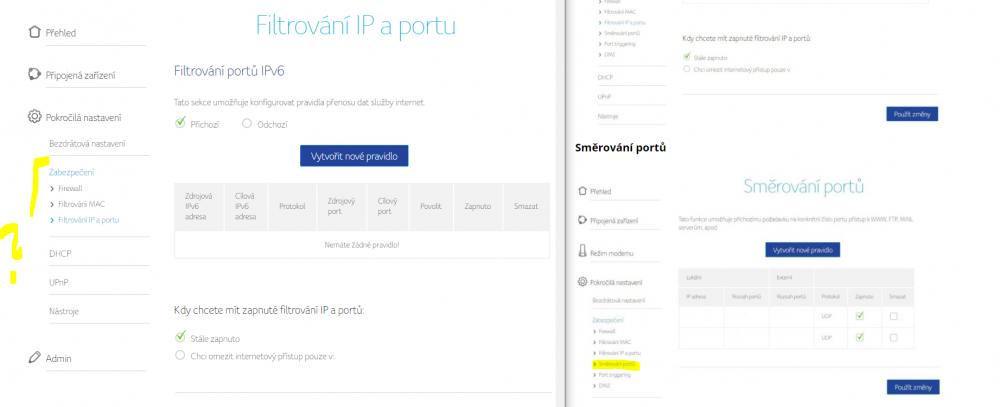Click the Připojená zařízení icon on the Filtrování IP page
This screenshot has height=407, width=1000.
point(34,75)
